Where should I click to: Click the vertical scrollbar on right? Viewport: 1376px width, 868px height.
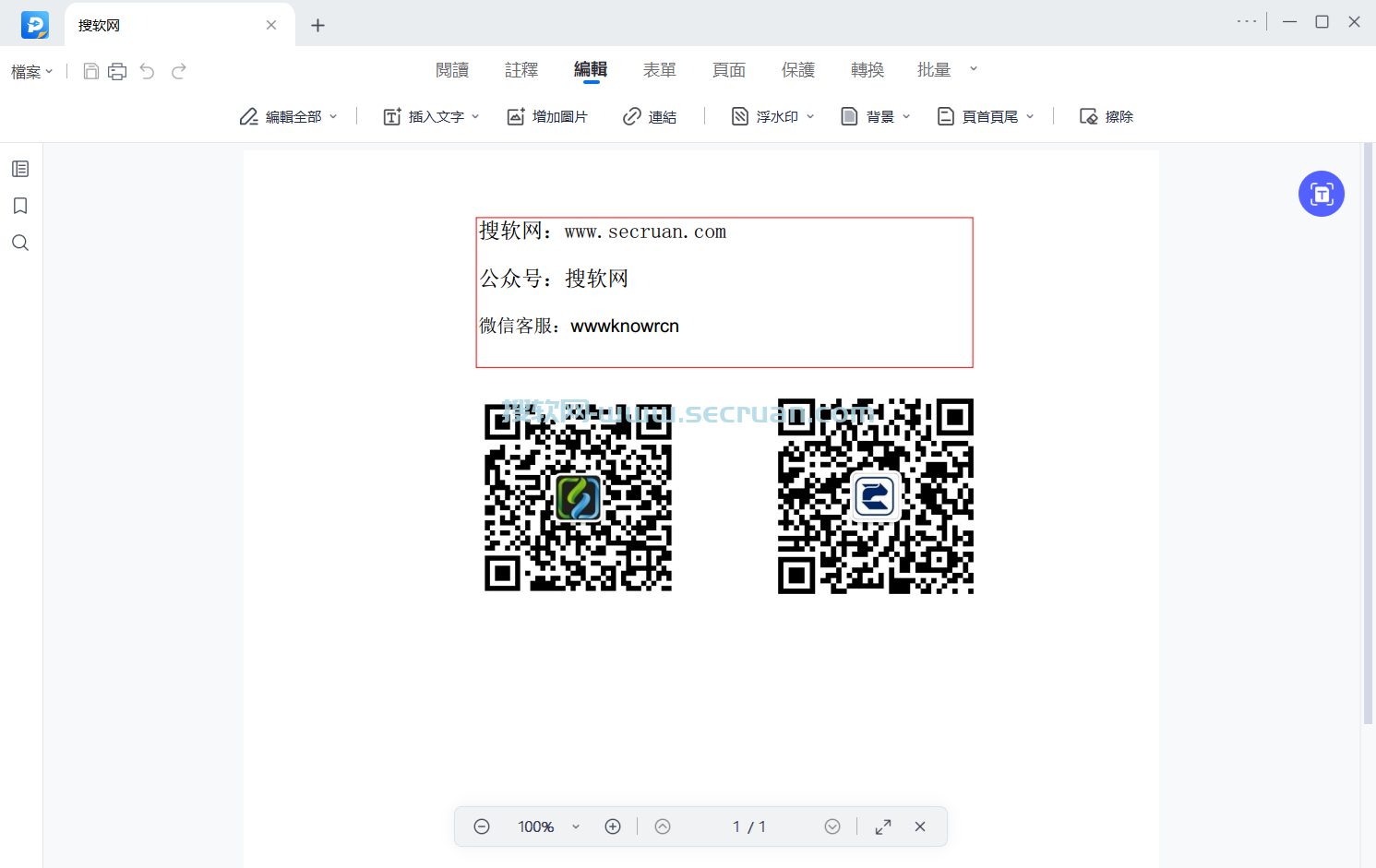coord(1368,434)
